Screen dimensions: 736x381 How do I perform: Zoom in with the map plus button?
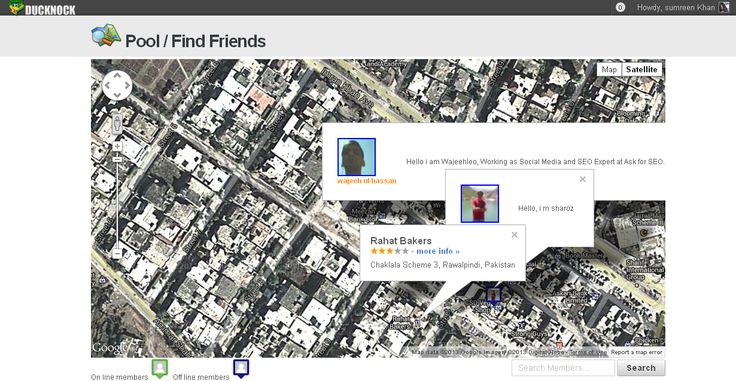(x=117, y=146)
